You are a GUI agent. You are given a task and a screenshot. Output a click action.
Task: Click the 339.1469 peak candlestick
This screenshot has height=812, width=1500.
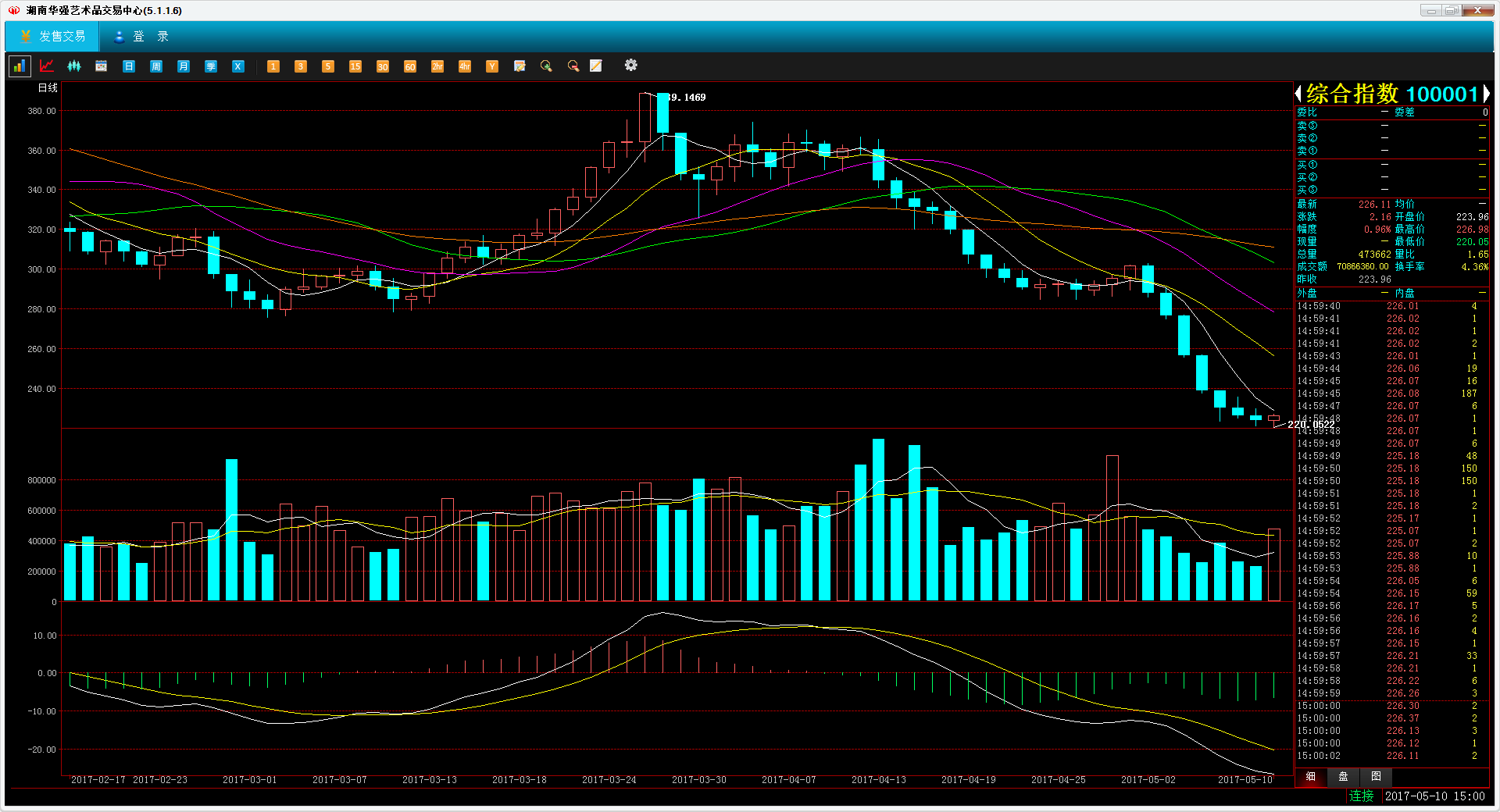(662, 113)
